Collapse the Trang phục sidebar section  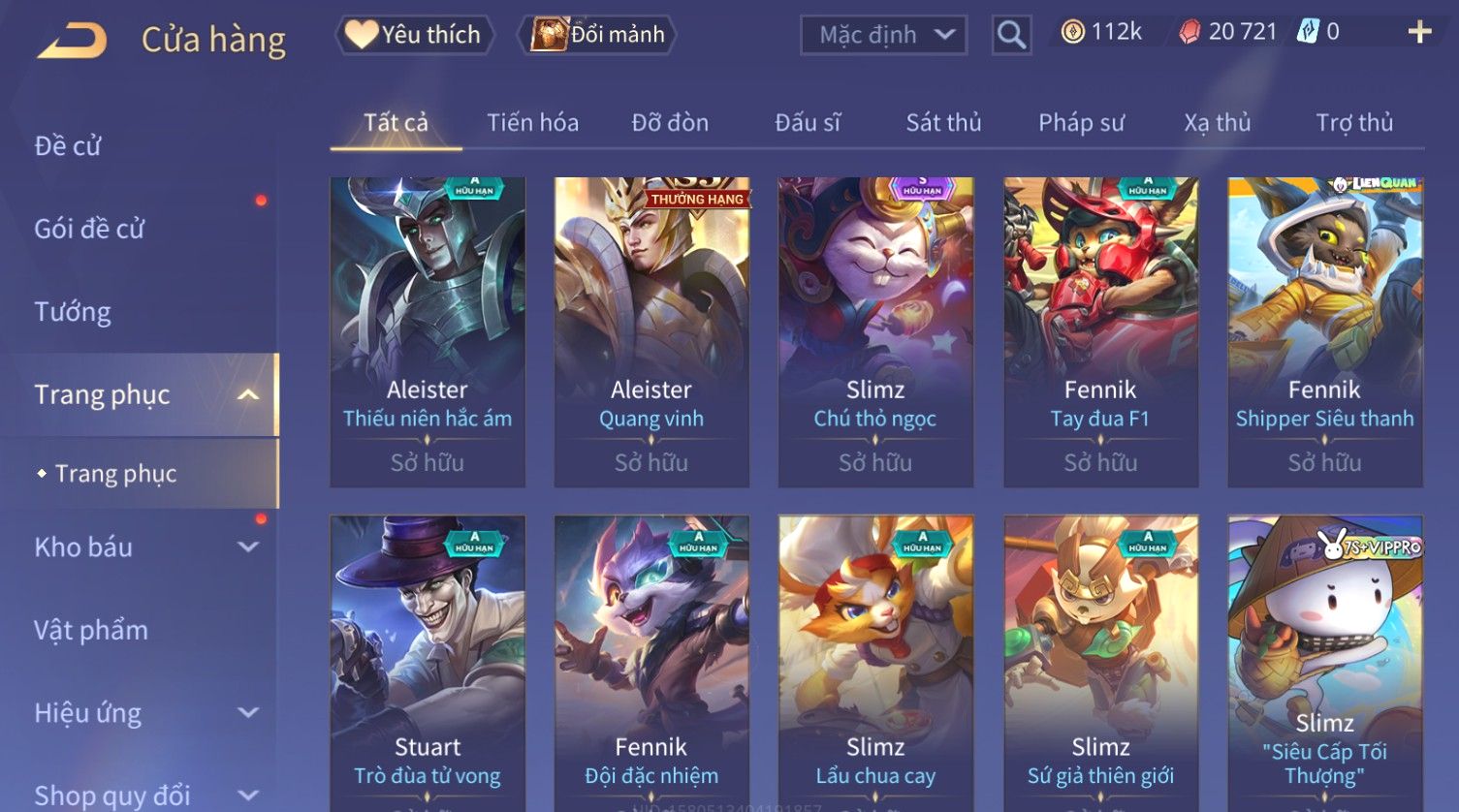248,394
